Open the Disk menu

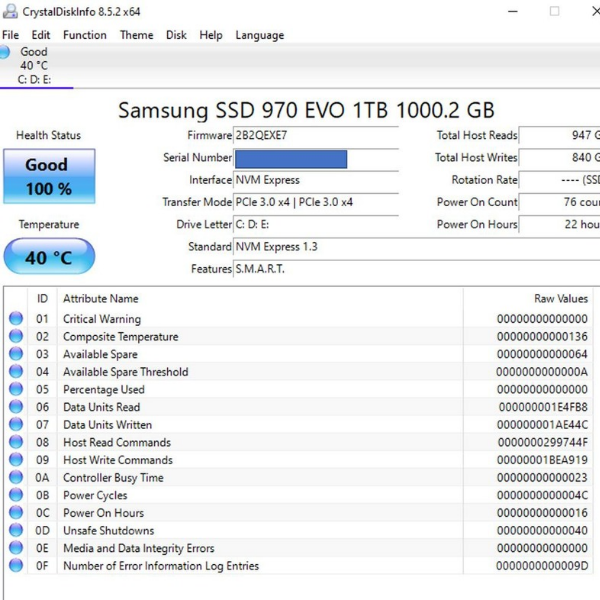coord(176,35)
